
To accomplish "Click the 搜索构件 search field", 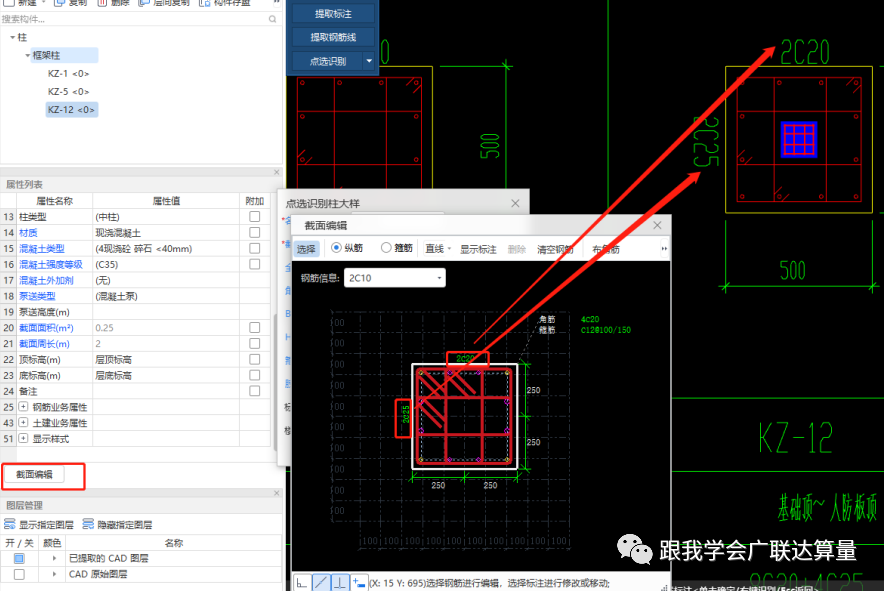I will click(x=133, y=19).
